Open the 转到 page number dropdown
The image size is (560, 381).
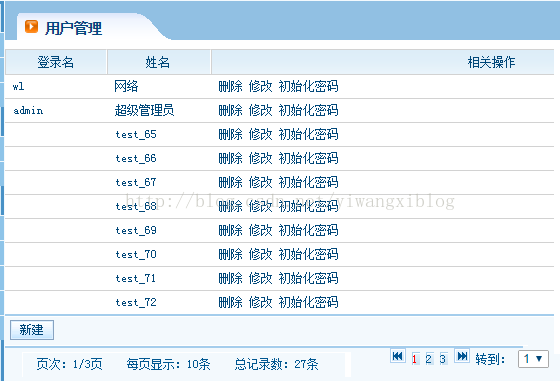coord(533,358)
